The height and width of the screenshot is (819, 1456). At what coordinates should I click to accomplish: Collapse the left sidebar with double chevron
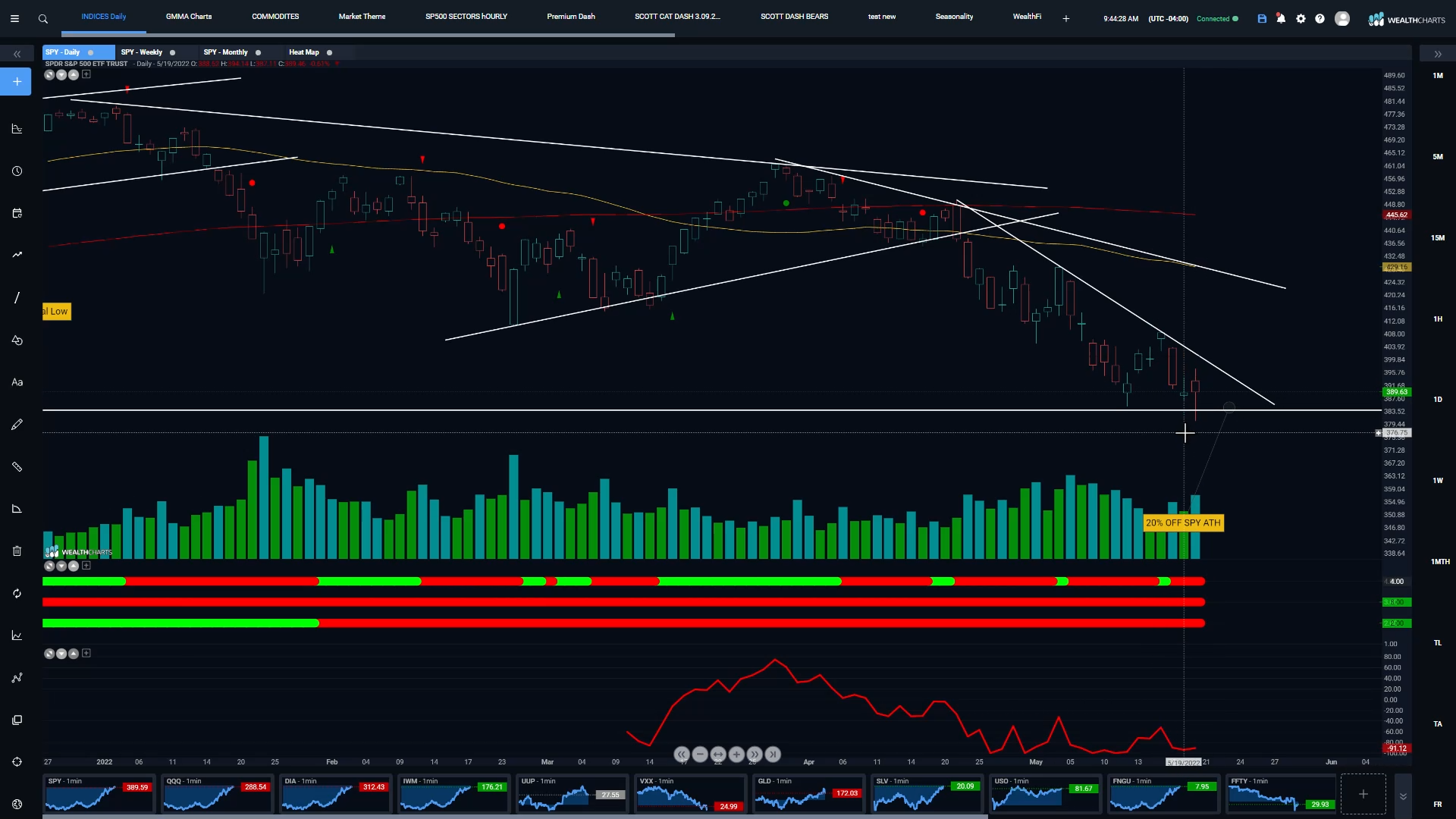[x=17, y=54]
